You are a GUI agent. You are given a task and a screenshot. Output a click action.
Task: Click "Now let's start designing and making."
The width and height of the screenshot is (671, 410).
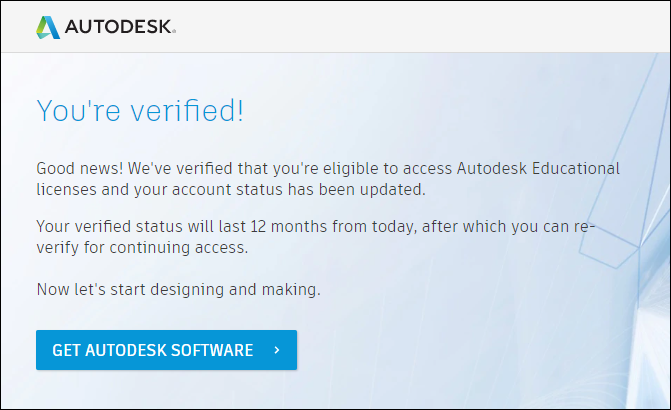(178, 290)
